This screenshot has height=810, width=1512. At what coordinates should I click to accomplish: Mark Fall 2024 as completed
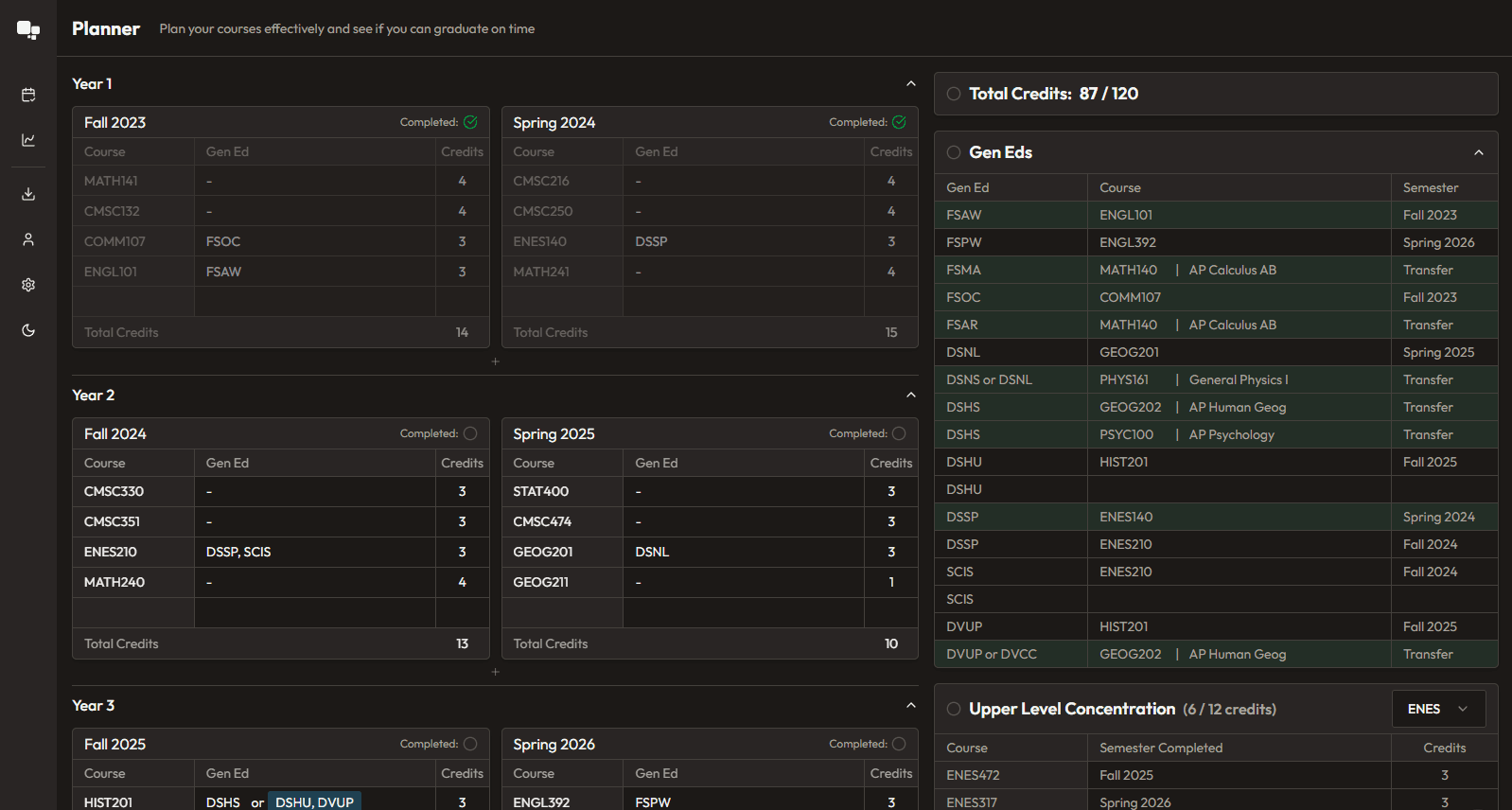tap(470, 433)
